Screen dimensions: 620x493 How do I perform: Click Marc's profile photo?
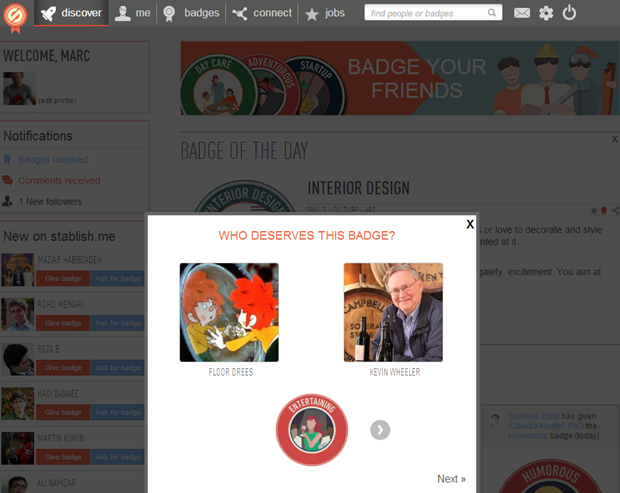coord(19,88)
